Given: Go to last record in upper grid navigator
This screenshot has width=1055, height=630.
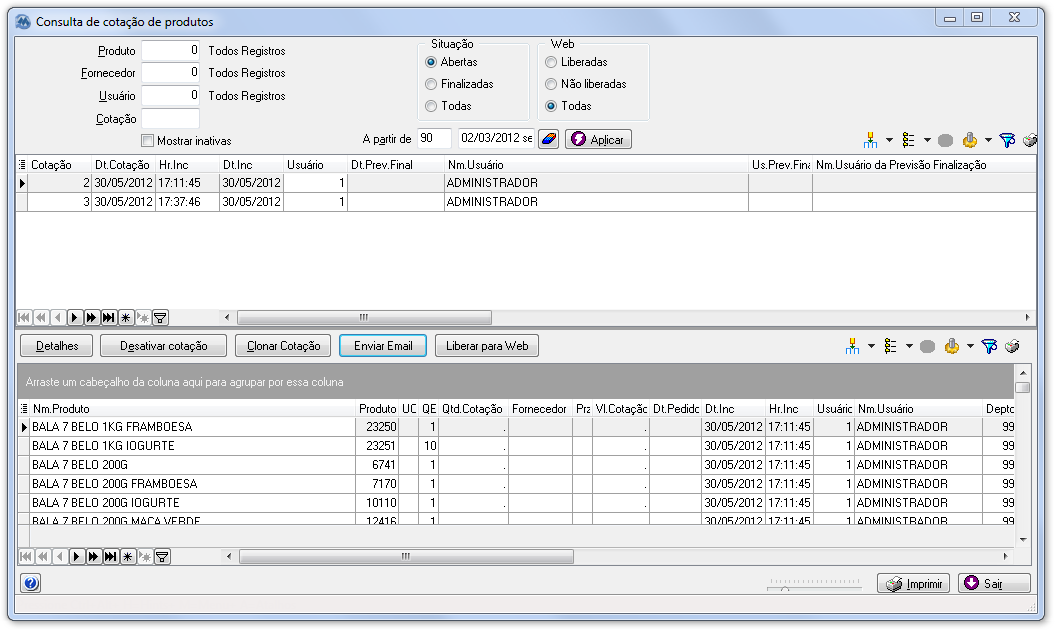Looking at the screenshot, I should (x=108, y=318).
